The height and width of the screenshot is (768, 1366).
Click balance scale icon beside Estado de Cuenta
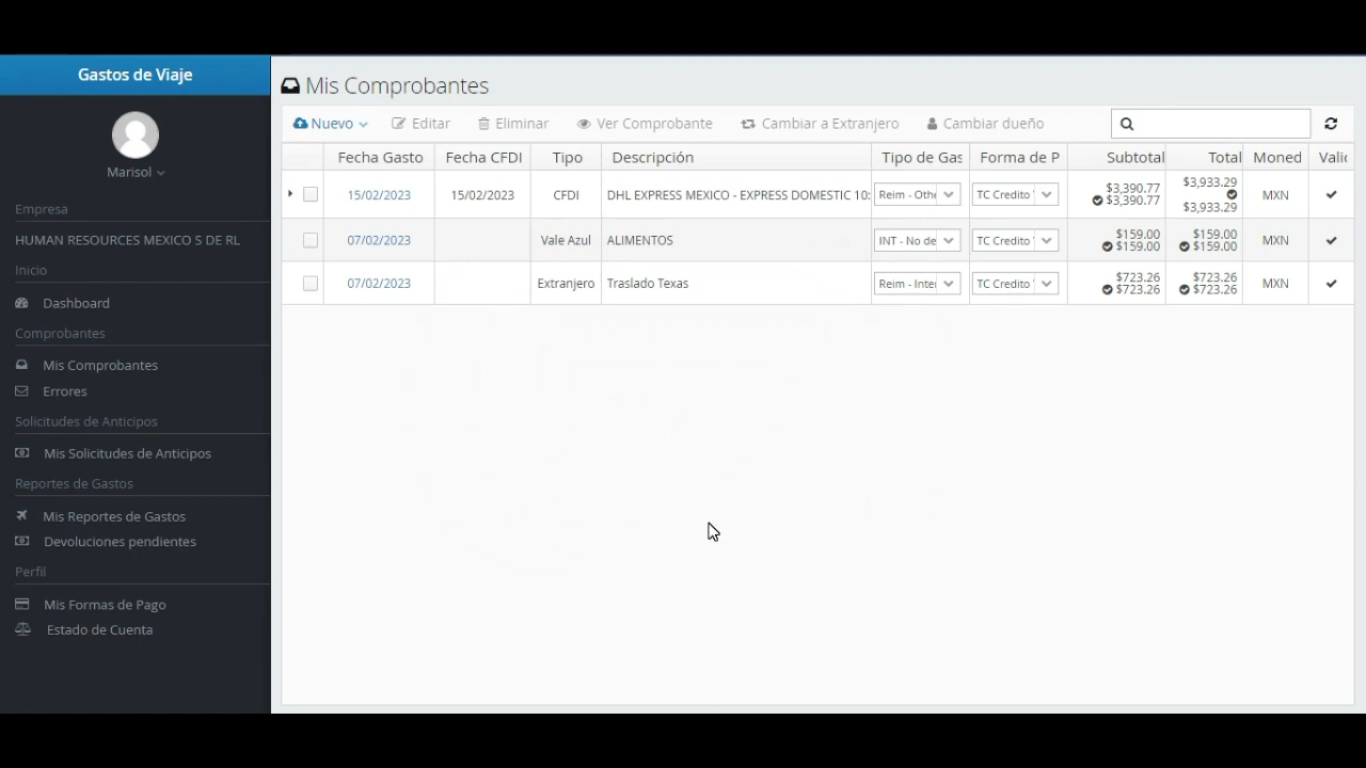click(x=23, y=629)
